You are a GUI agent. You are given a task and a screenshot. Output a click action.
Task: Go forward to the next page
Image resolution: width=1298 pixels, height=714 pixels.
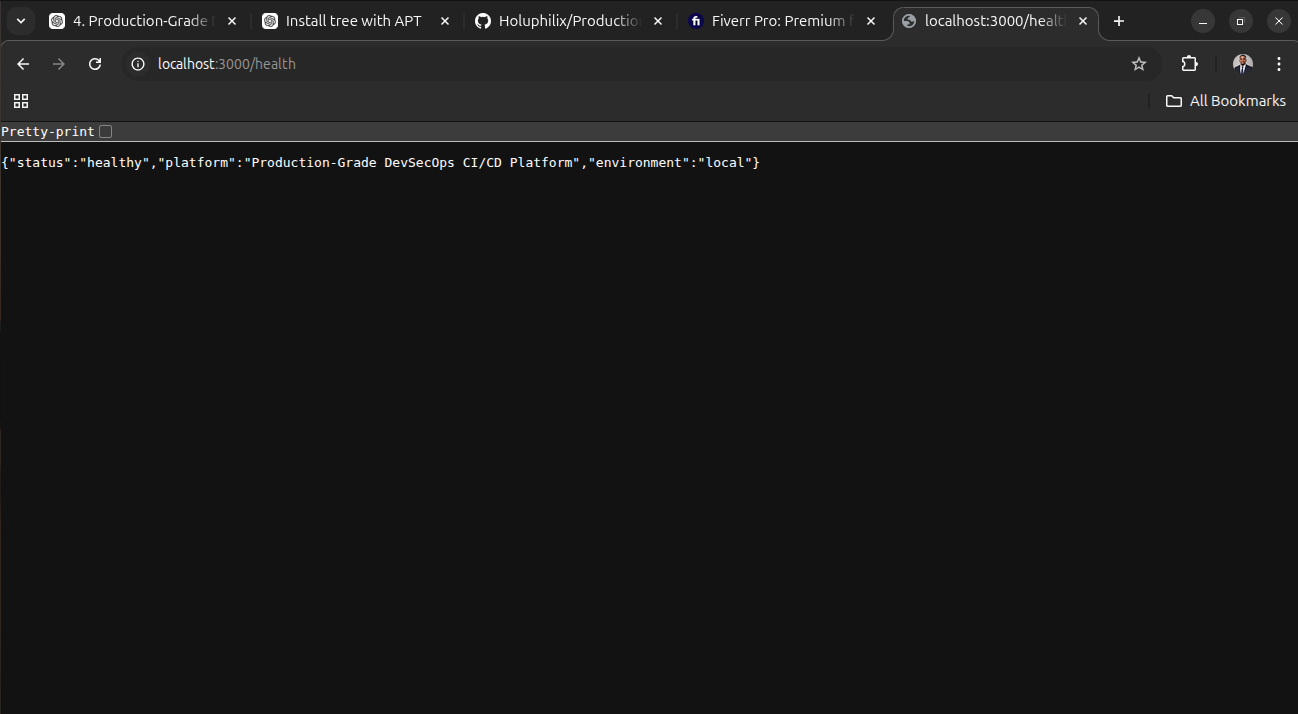pyautogui.click(x=59, y=64)
